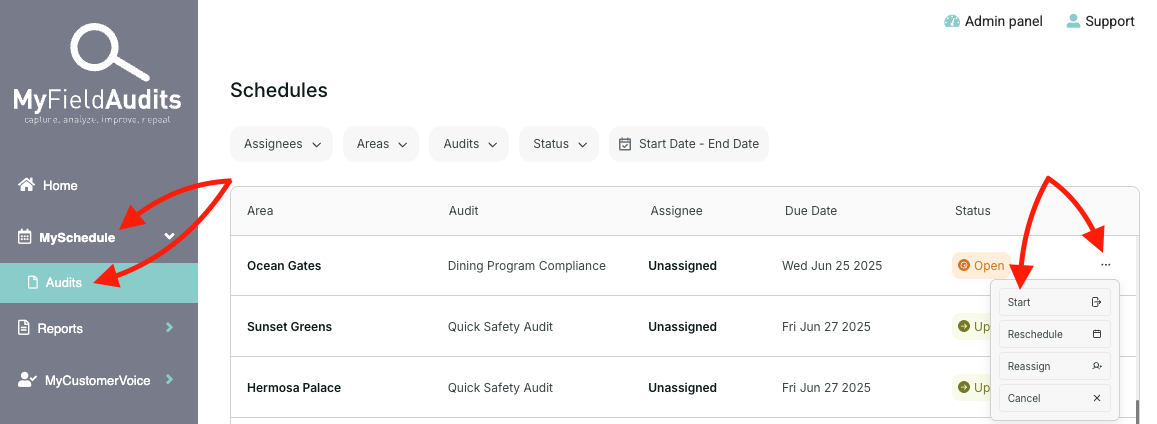Click Hermosa Palace Unassigned assignee cell
The width and height of the screenshot is (1157, 424).
683,387
